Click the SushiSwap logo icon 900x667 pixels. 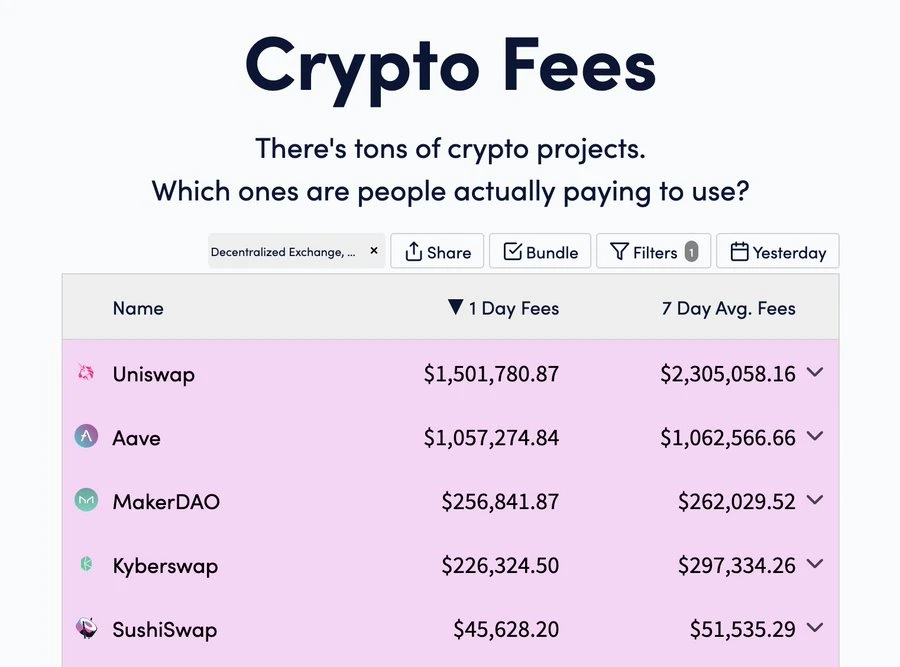click(86, 628)
